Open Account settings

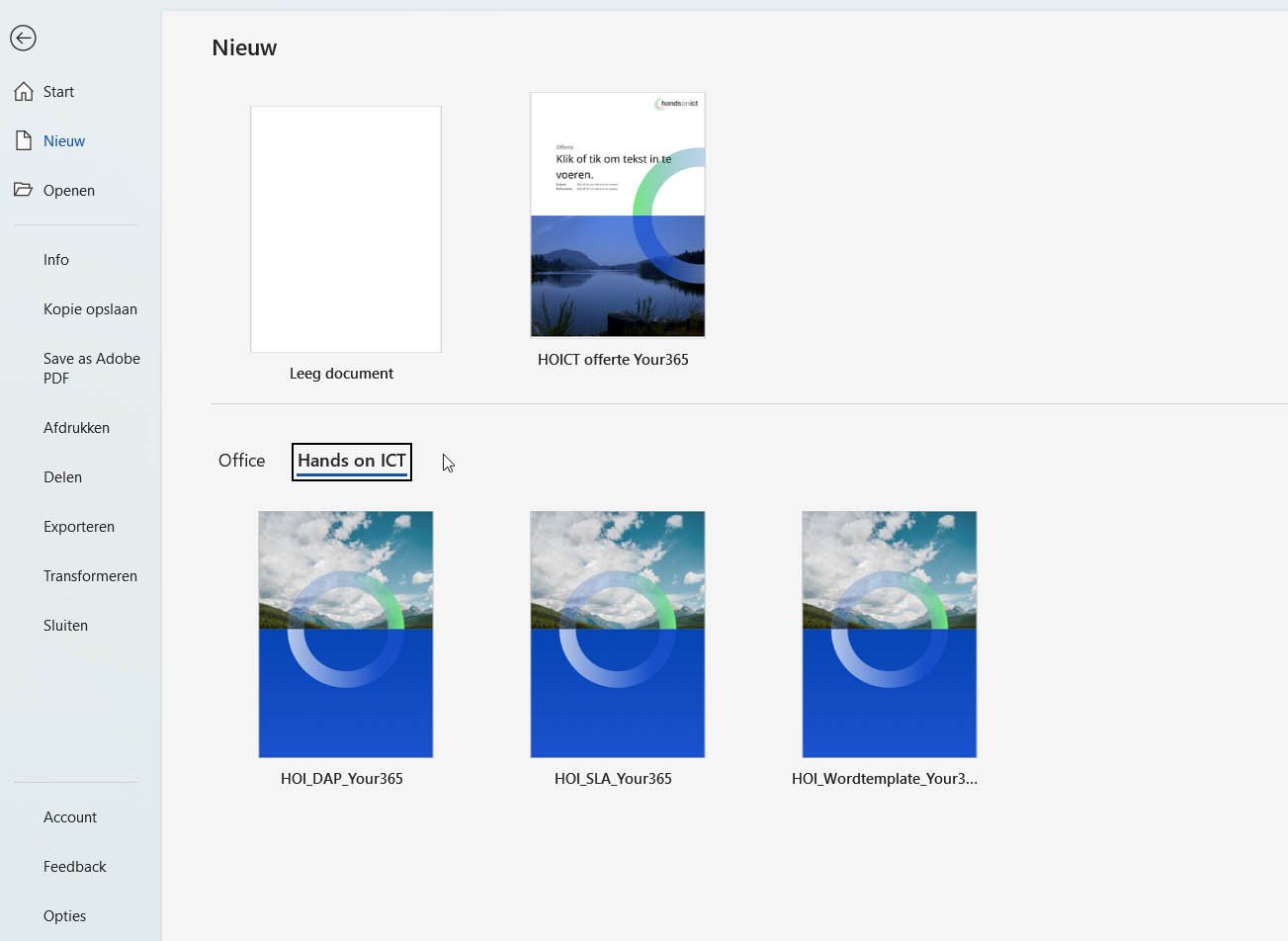[69, 816]
